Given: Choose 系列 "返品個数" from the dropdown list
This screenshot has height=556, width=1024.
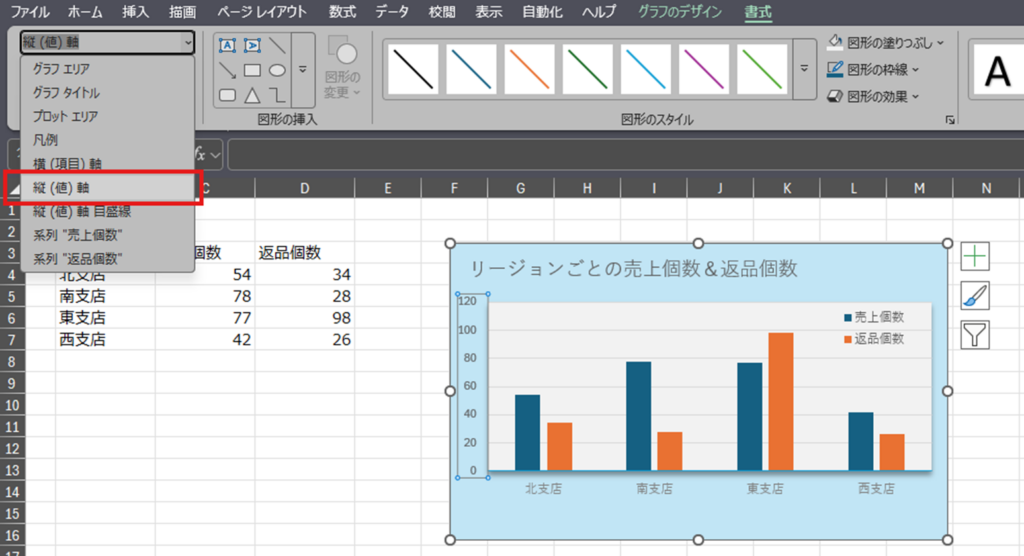Looking at the screenshot, I should point(77,259).
